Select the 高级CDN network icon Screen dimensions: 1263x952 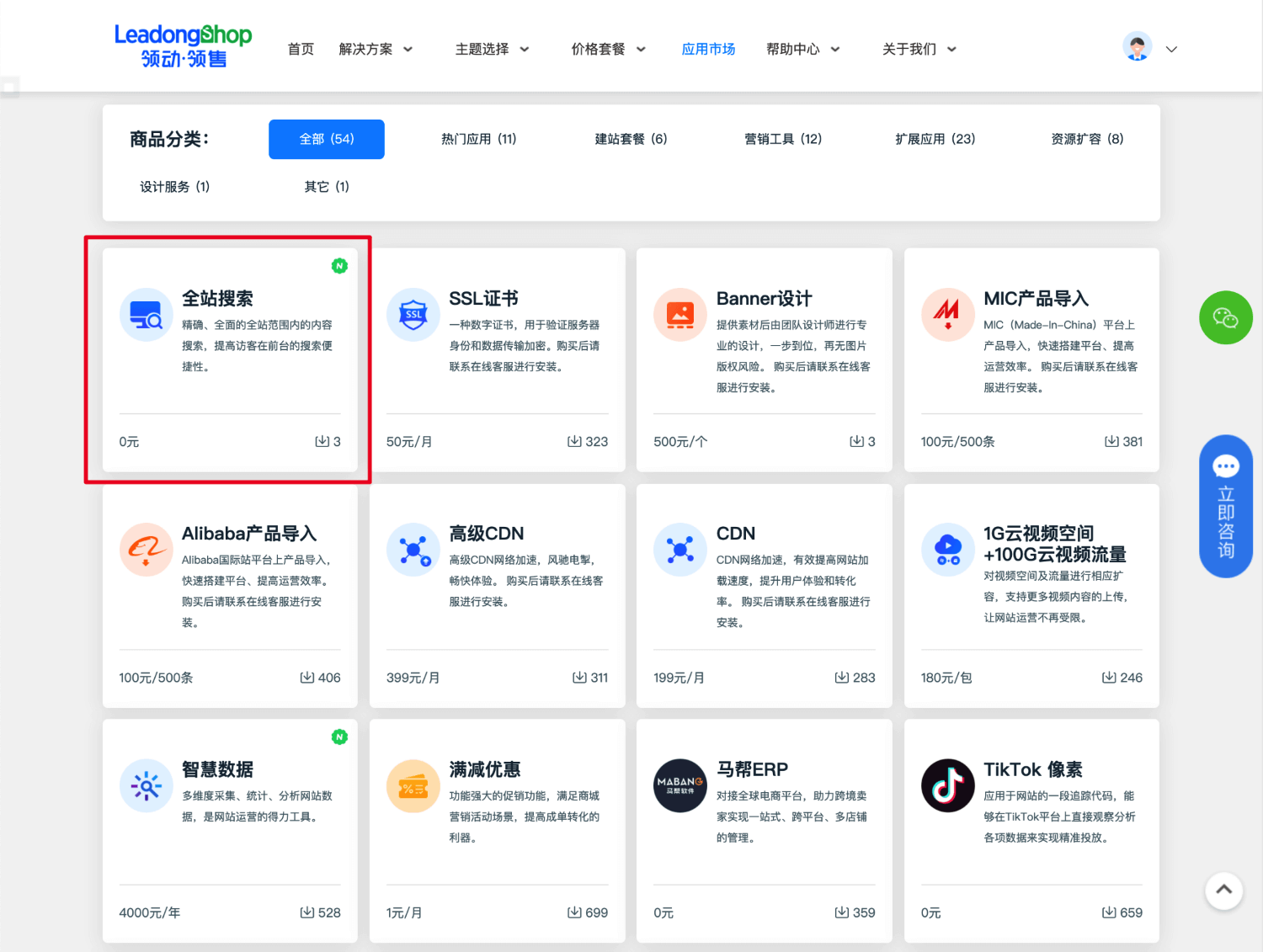pos(413,550)
